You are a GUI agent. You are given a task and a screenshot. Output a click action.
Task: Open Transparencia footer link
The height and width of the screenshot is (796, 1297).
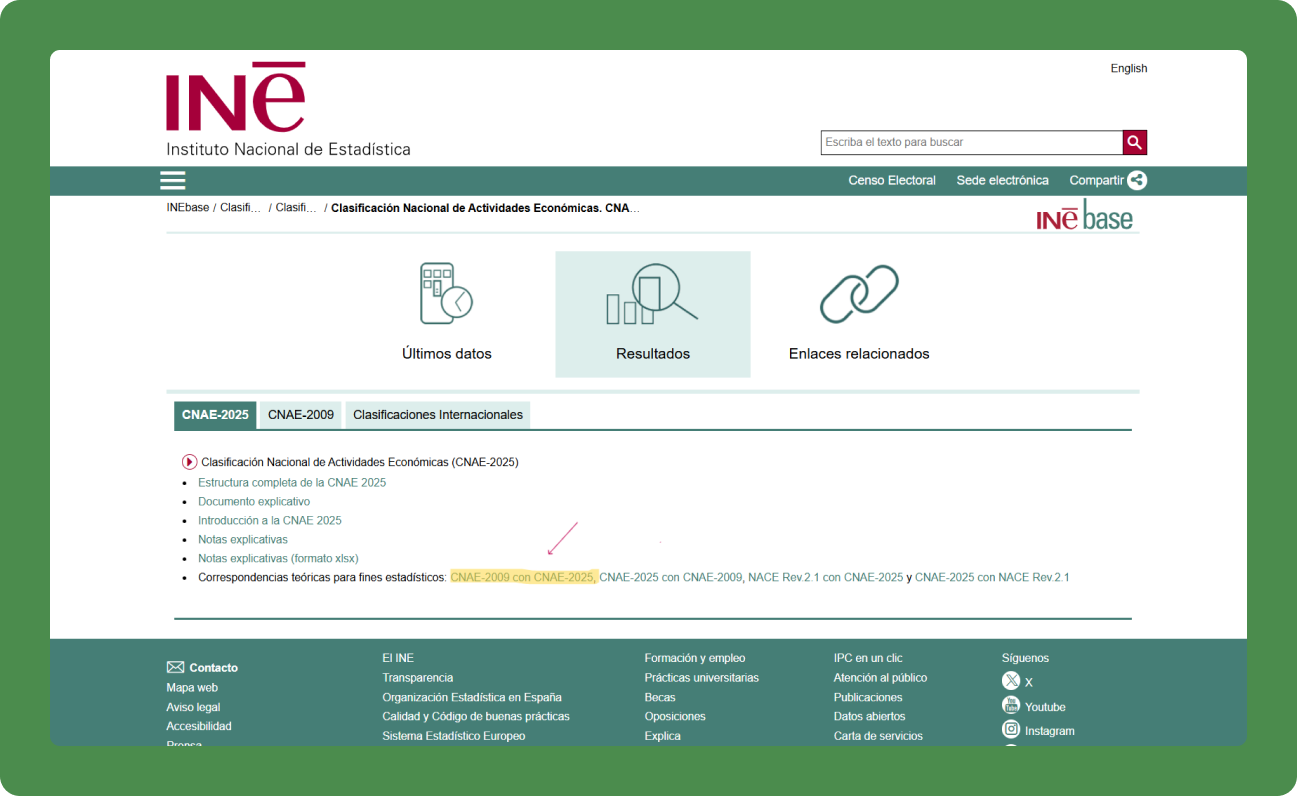pyautogui.click(x=418, y=678)
